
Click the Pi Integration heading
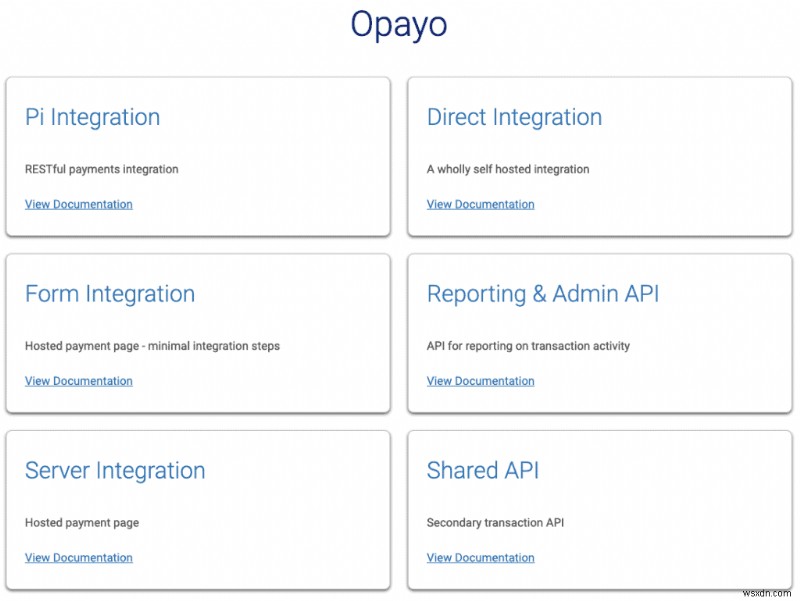coord(93,117)
